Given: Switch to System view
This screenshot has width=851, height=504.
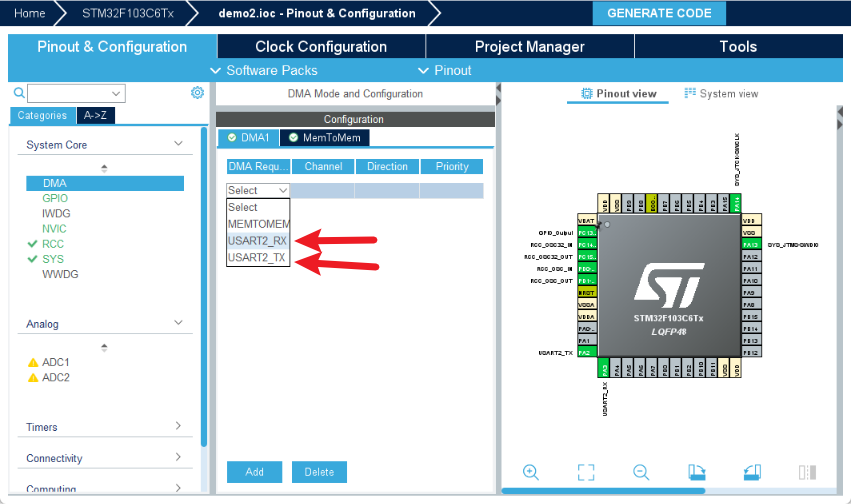Looking at the screenshot, I should [721, 93].
